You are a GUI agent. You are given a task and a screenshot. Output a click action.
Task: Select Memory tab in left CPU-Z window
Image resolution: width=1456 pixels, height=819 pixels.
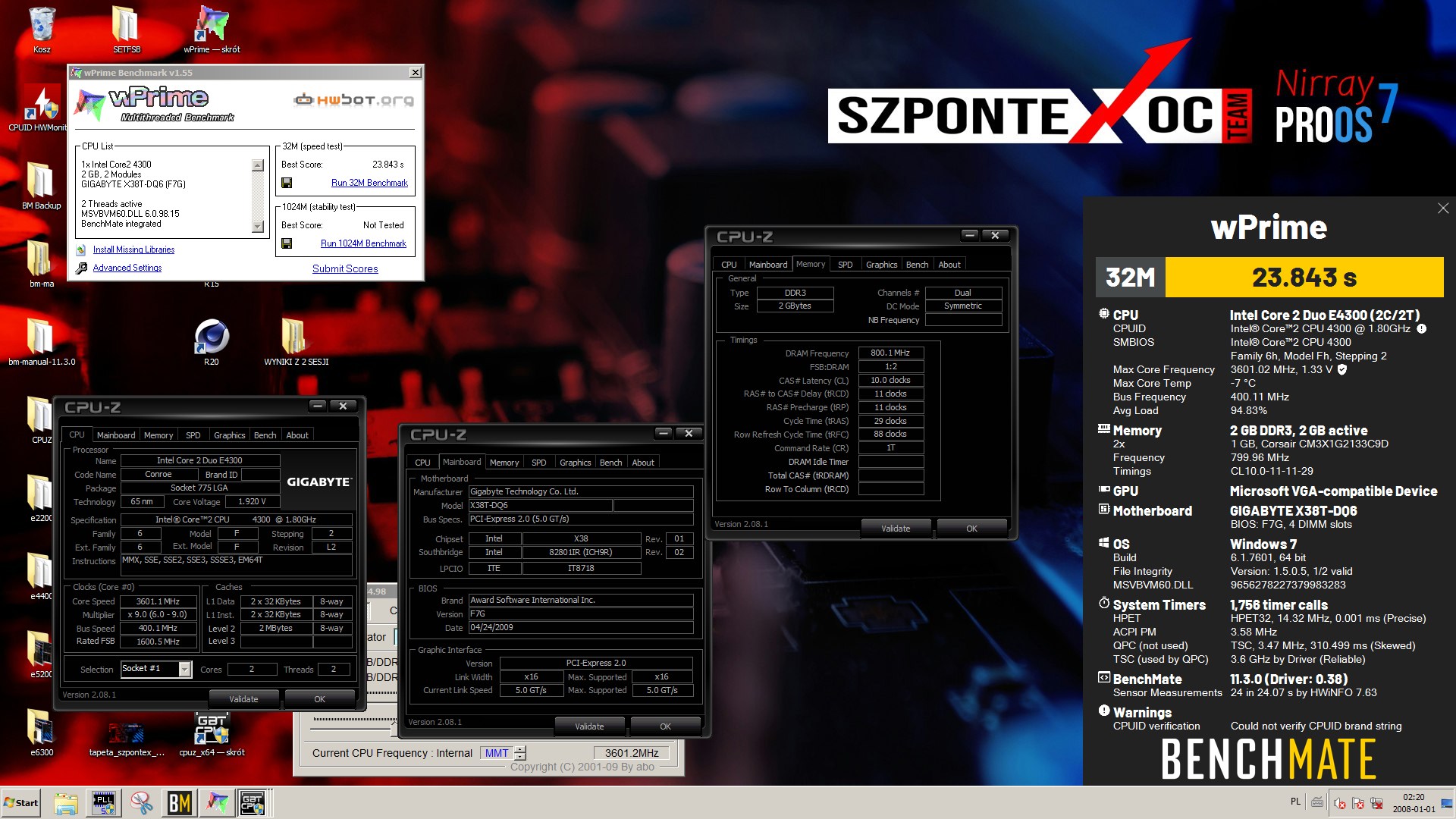point(158,435)
